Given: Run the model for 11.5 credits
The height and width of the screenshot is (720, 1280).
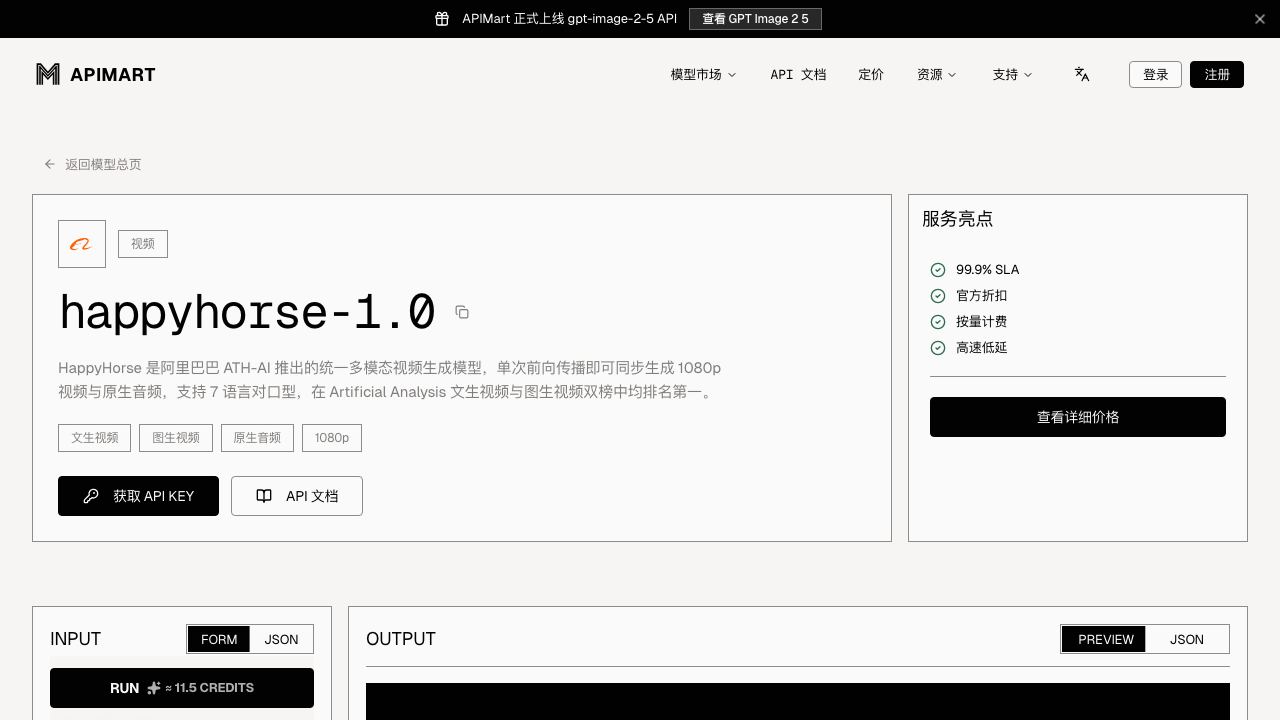Looking at the screenshot, I should pos(182,688).
